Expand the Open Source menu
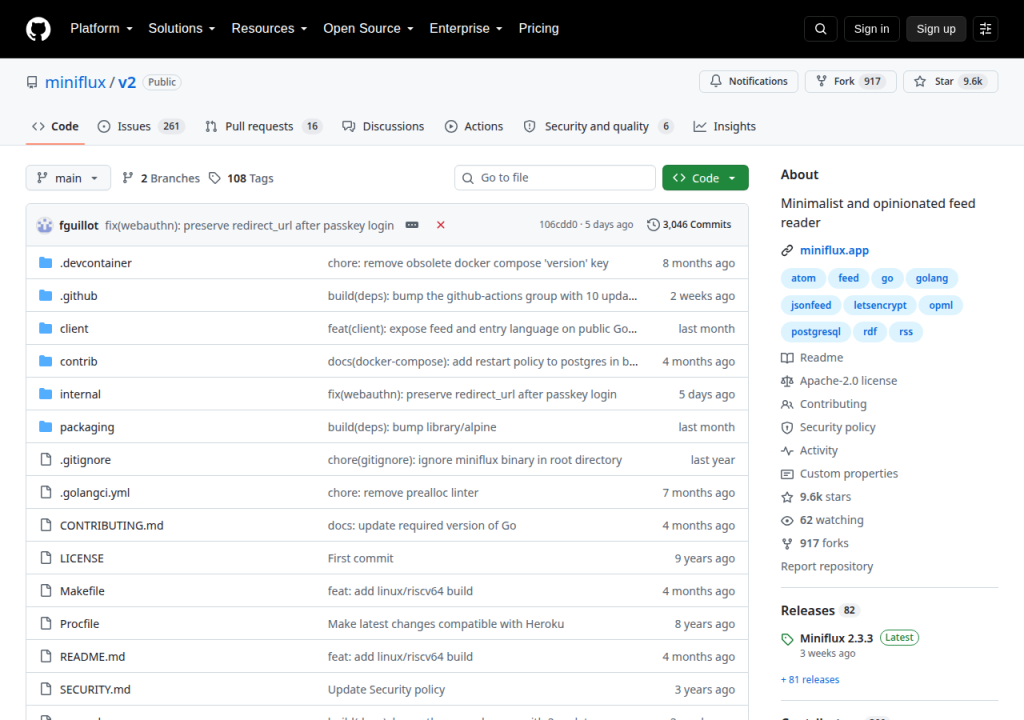The height and width of the screenshot is (720, 1024). click(x=368, y=29)
